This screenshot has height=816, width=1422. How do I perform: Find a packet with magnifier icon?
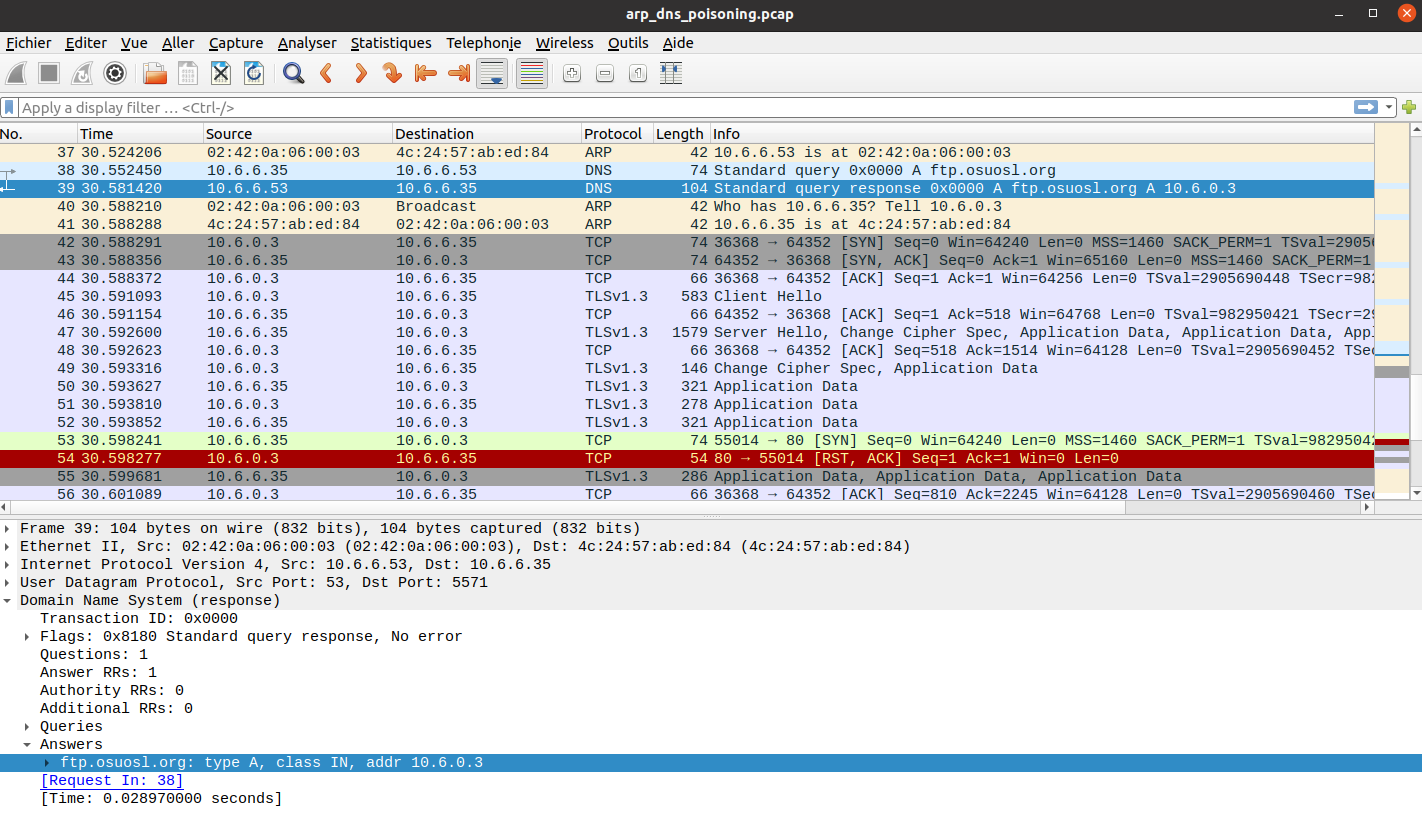pos(293,73)
